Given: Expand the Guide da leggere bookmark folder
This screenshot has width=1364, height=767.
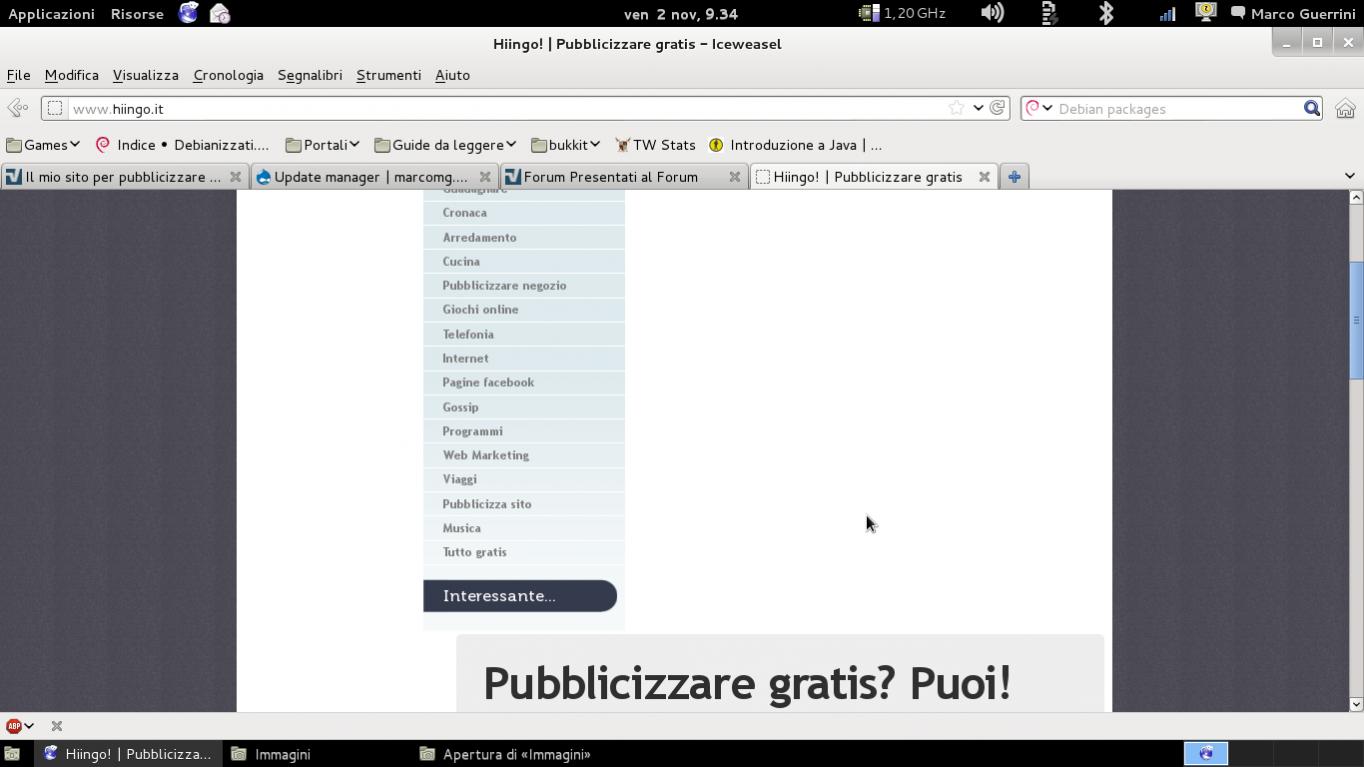Looking at the screenshot, I should 445,145.
